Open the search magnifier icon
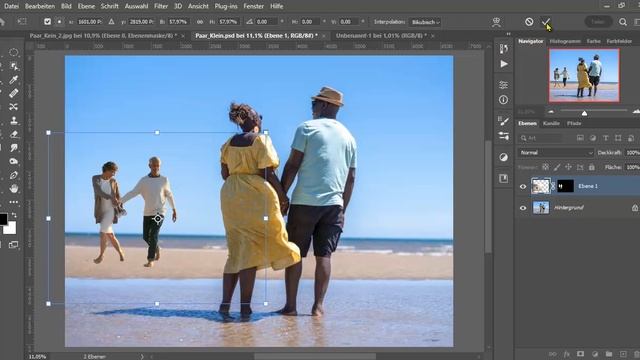The height and width of the screenshot is (360, 640). (x=622, y=22)
